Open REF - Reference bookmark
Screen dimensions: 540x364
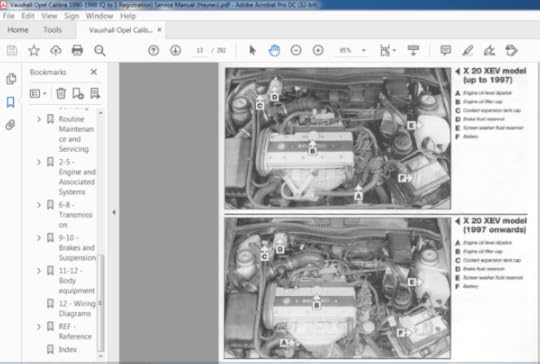(x=75, y=331)
